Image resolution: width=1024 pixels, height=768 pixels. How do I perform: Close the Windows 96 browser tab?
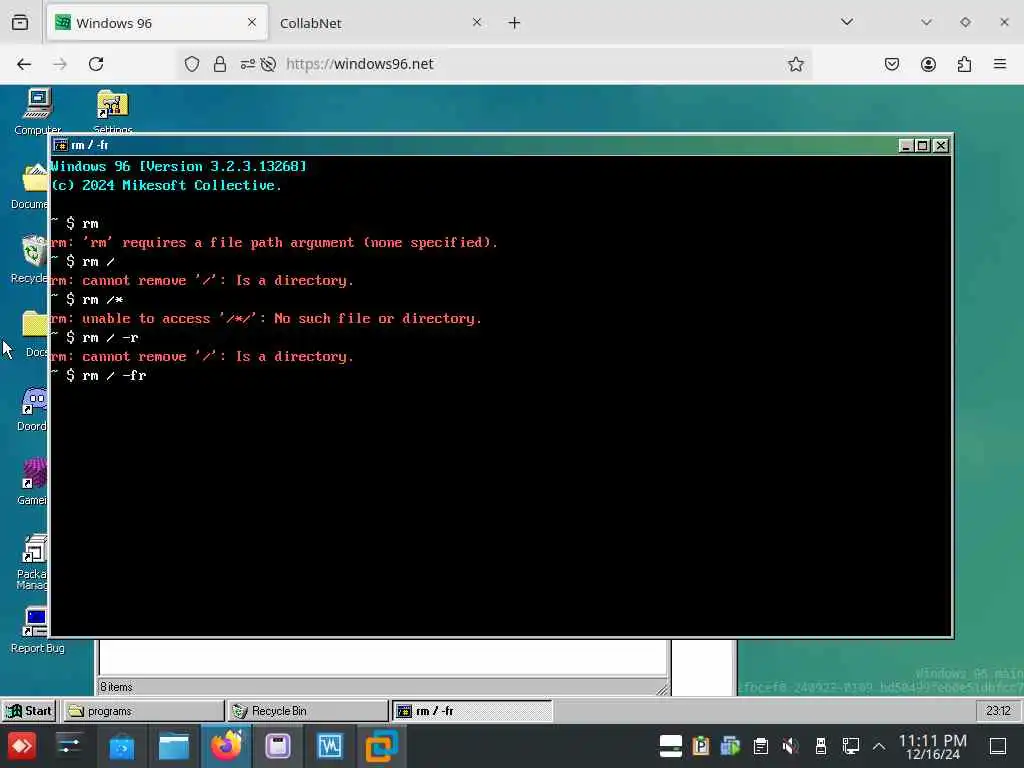pos(252,23)
